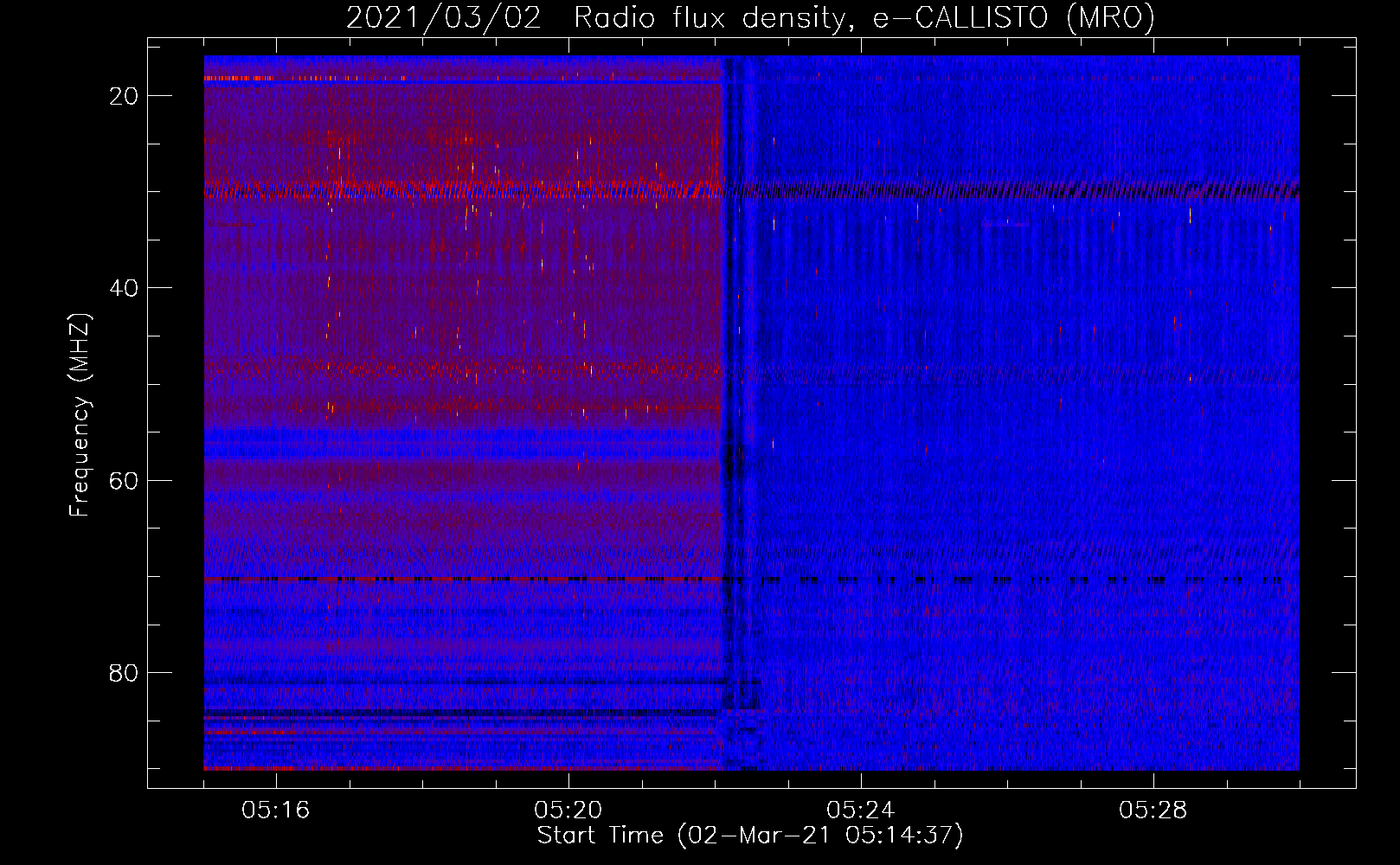Click the 60 MHz frequency tick label
The image size is (1400, 865).
pyautogui.click(x=125, y=480)
